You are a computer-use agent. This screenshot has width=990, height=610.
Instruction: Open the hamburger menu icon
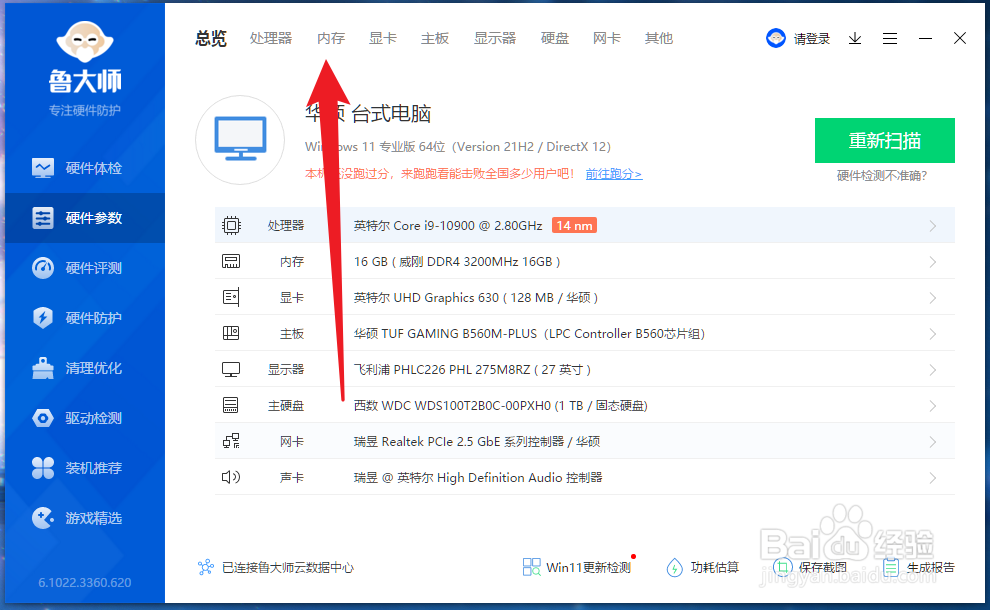click(x=890, y=39)
